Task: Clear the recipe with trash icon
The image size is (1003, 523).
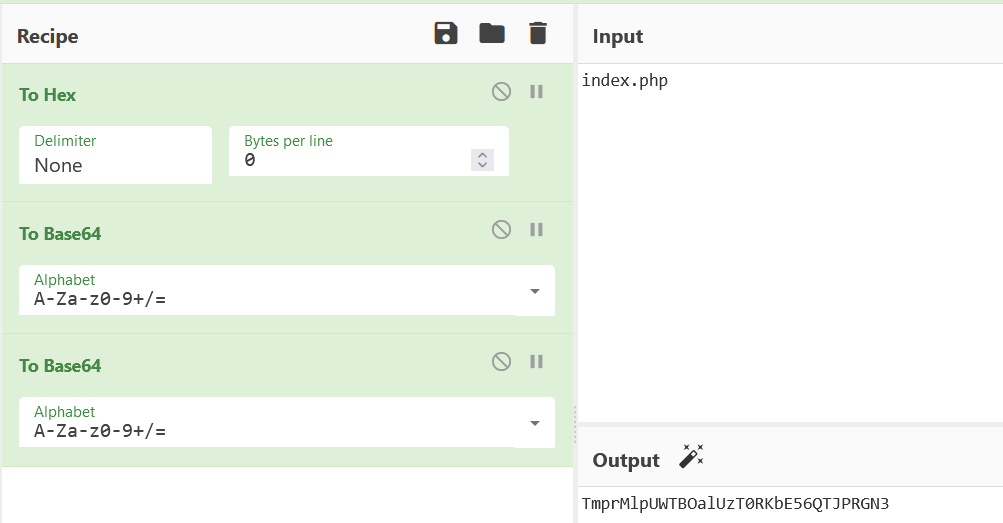Action: click(x=538, y=34)
